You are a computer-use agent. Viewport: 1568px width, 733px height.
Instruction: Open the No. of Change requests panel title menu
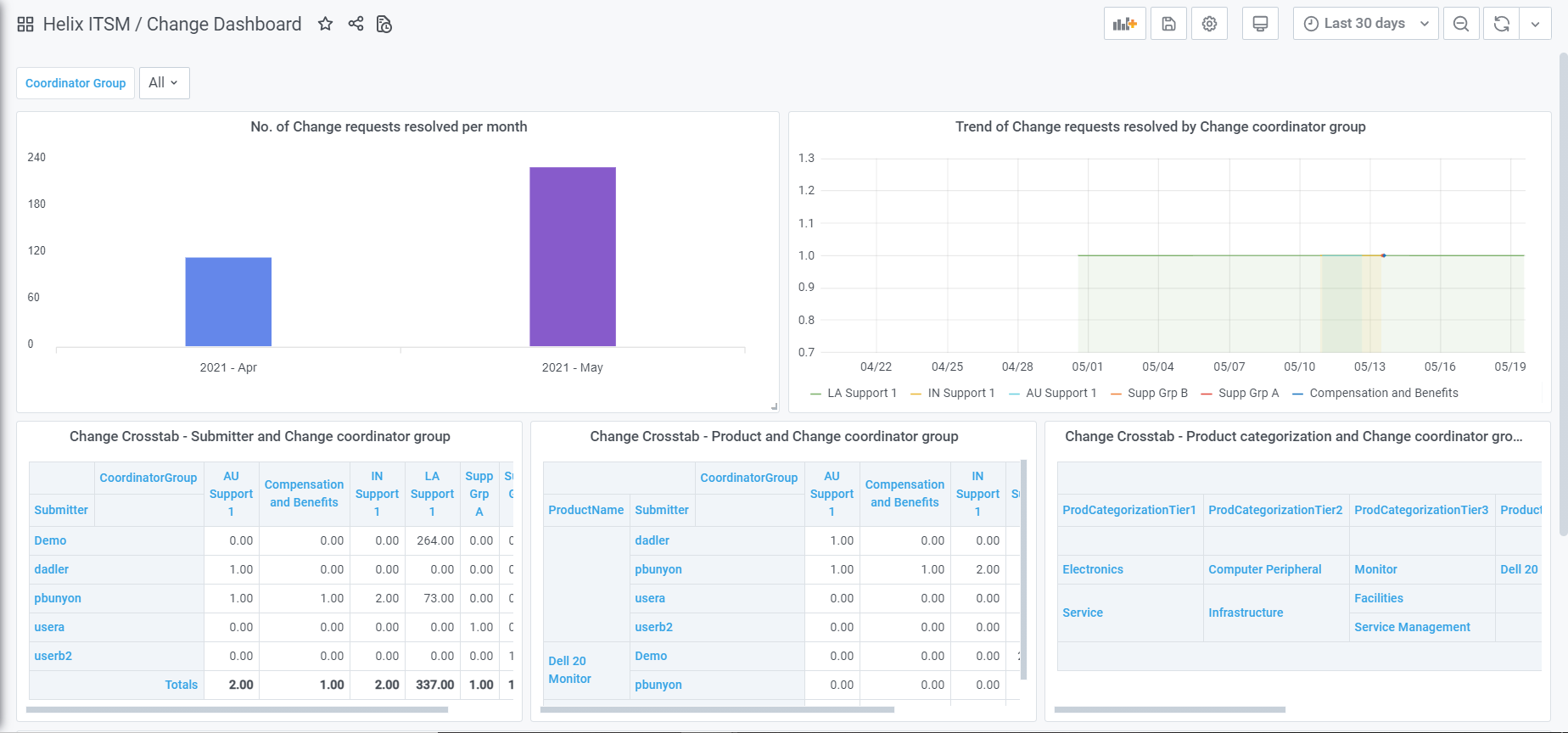click(389, 126)
